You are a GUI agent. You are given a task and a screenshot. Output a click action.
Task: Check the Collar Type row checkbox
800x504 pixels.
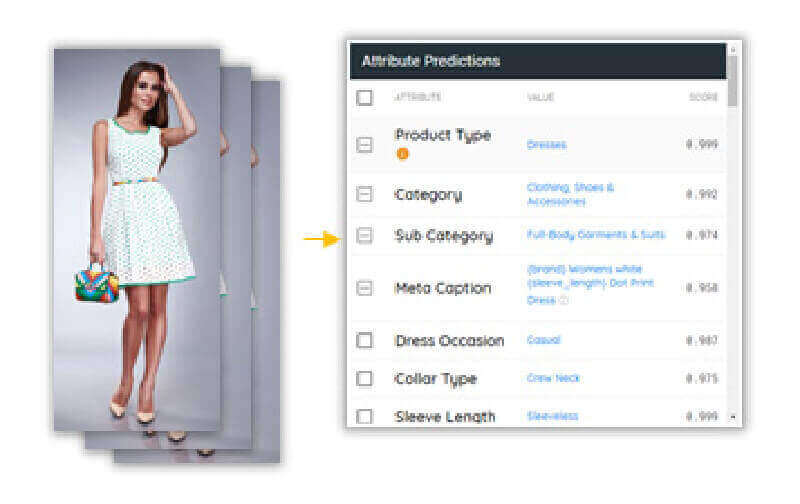pyautogui.click(x=364, y=379)
